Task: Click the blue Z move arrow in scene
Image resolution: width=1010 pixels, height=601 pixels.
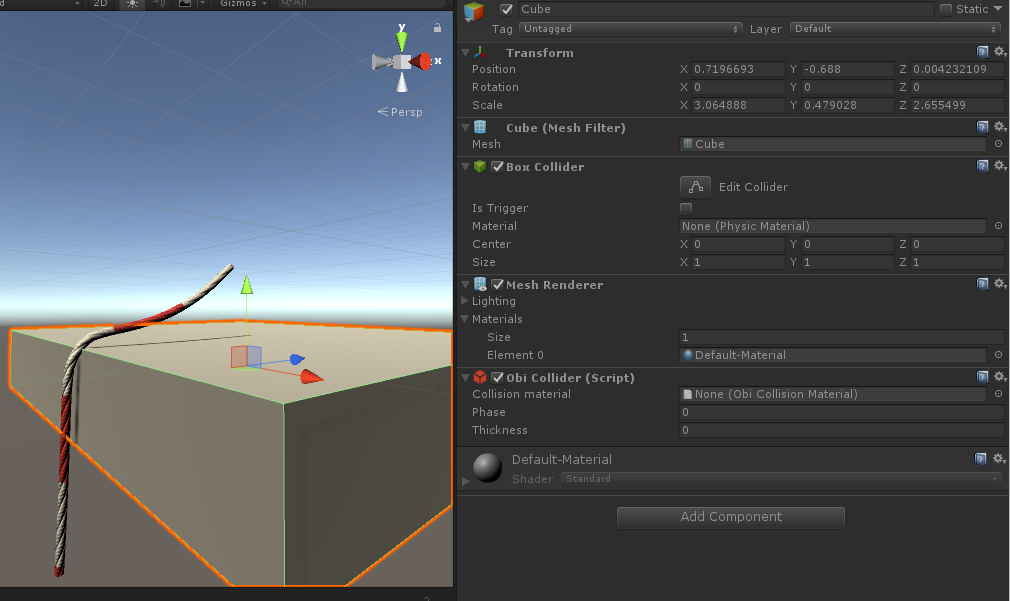Action: coord(296,359)
